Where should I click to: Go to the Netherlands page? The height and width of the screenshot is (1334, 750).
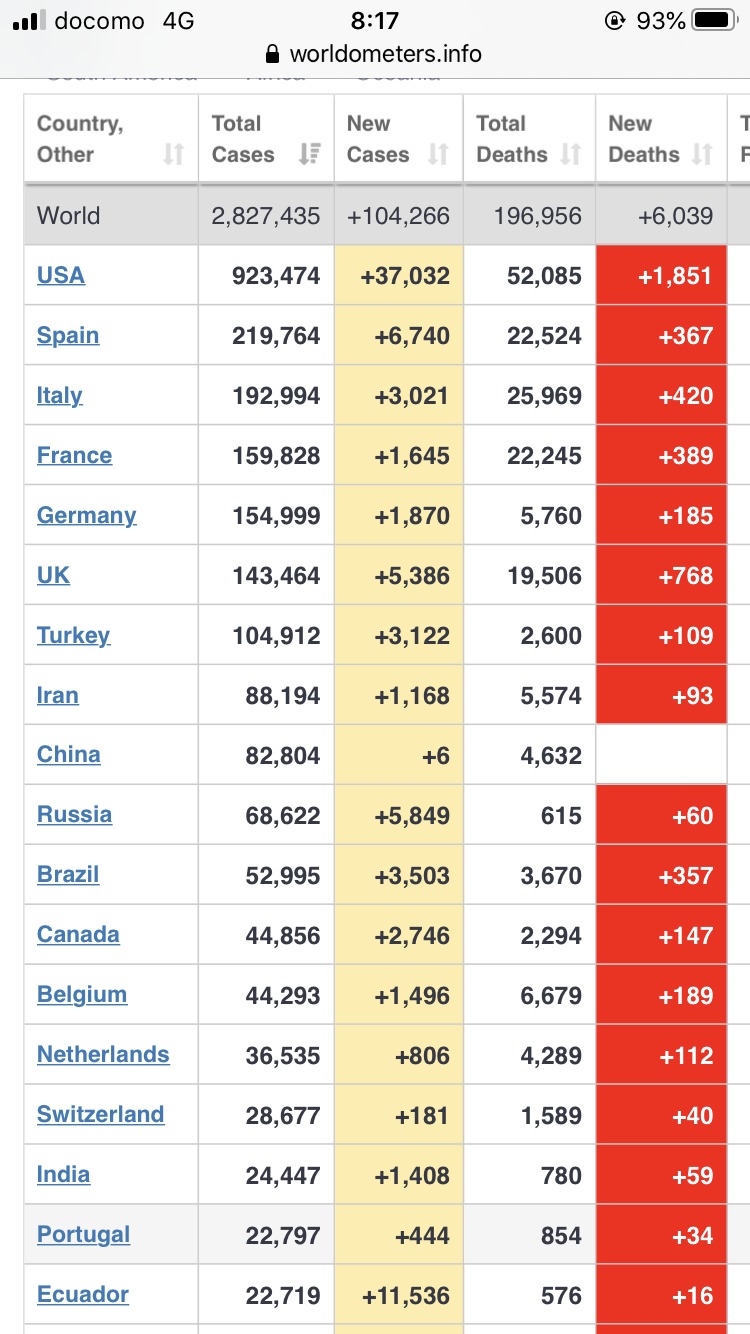(103, 1054)
